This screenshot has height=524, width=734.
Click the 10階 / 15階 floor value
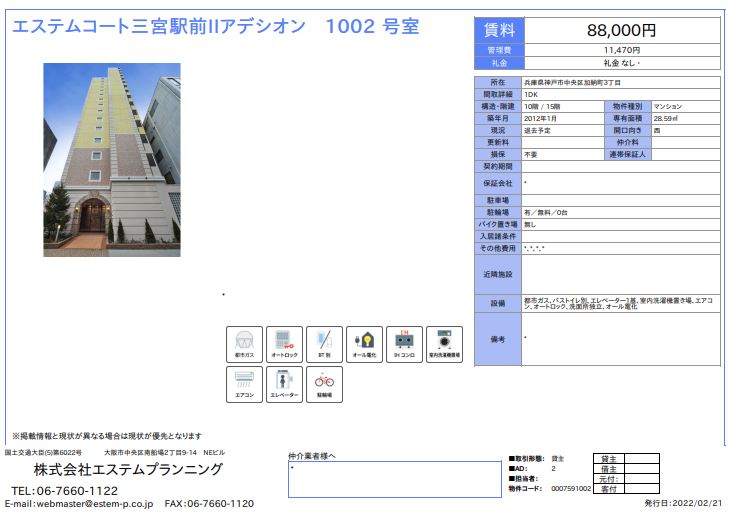pos(542,107)
